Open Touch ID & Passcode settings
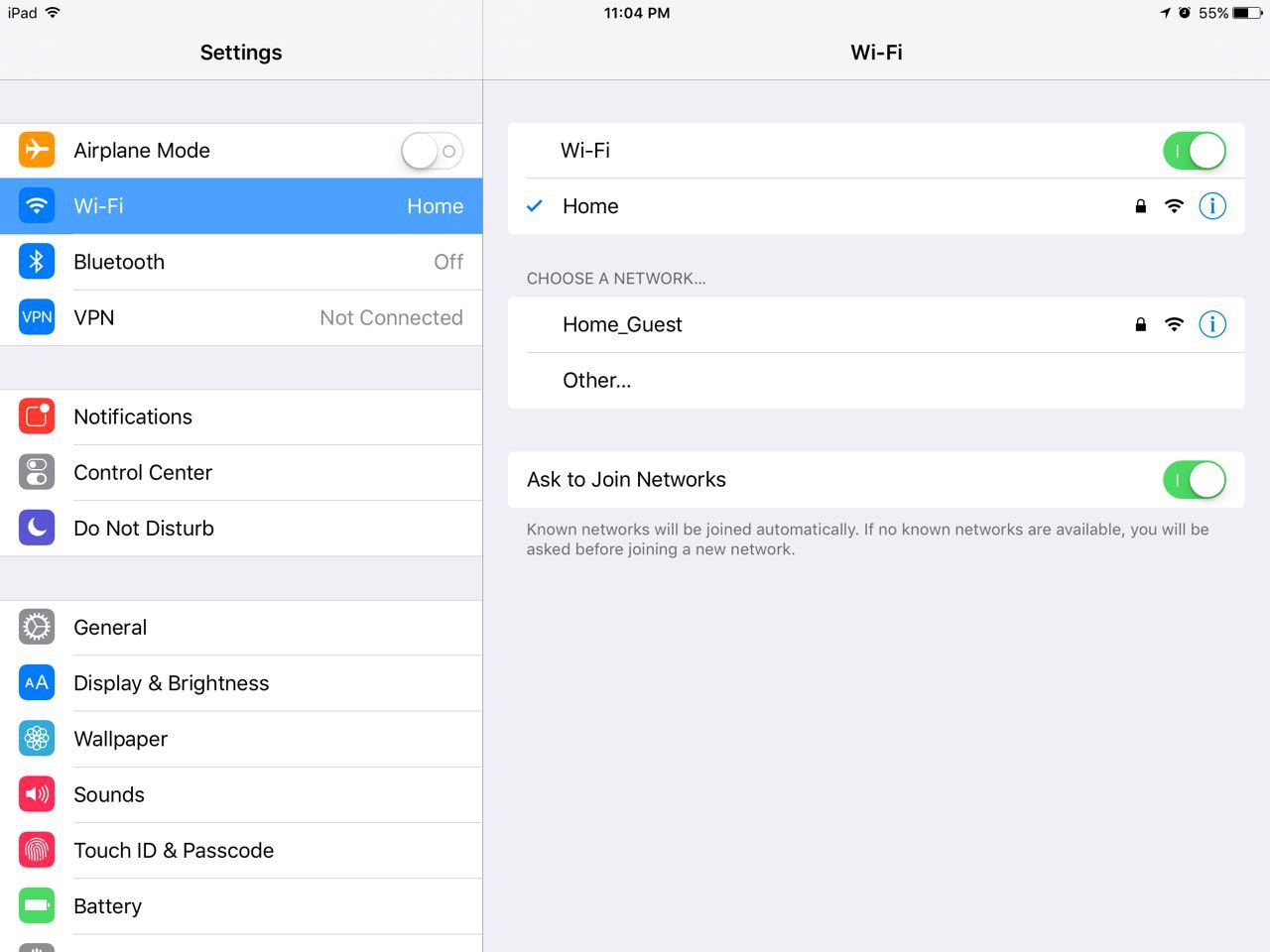Viewport: 1270px width, 952px height. click(x=241, y=850)
